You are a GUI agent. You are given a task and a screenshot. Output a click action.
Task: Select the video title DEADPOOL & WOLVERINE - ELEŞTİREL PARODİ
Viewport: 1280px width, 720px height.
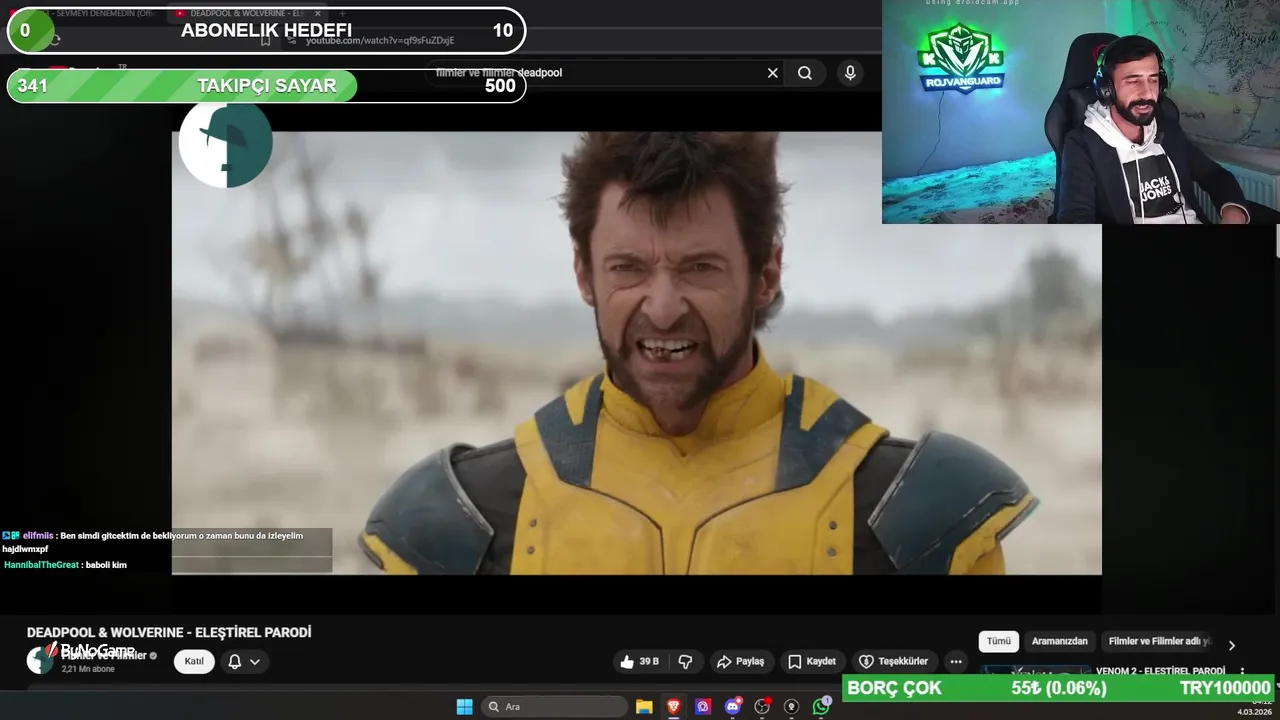point(169,633)
